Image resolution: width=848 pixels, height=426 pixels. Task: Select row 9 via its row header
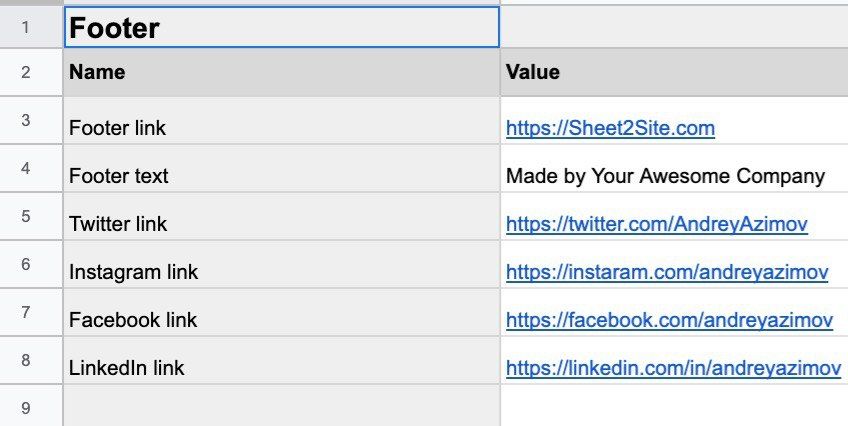point(26,408)
